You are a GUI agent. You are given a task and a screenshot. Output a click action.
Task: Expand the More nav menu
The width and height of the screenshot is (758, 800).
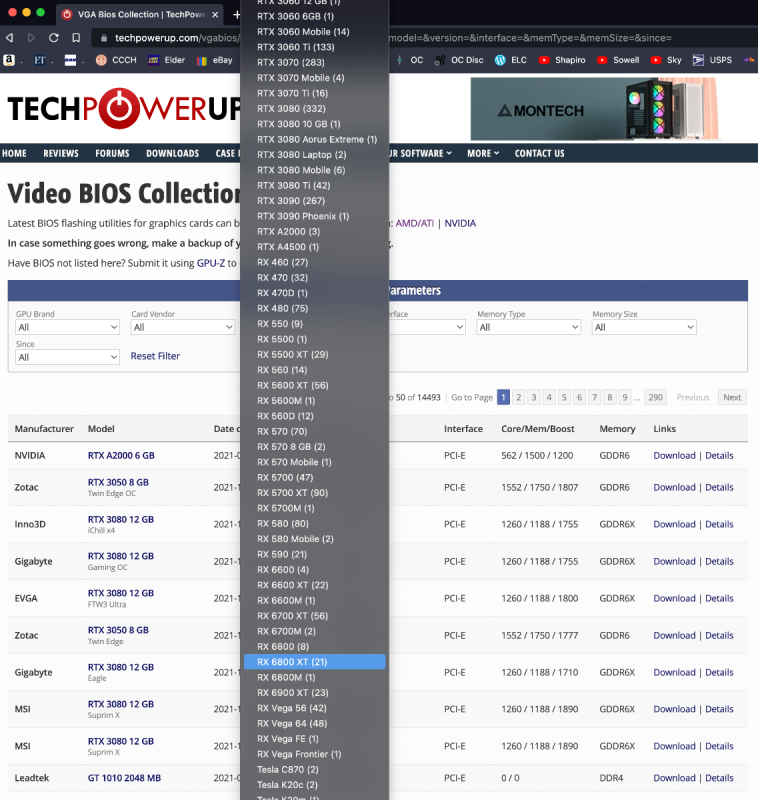coord(483,153)
